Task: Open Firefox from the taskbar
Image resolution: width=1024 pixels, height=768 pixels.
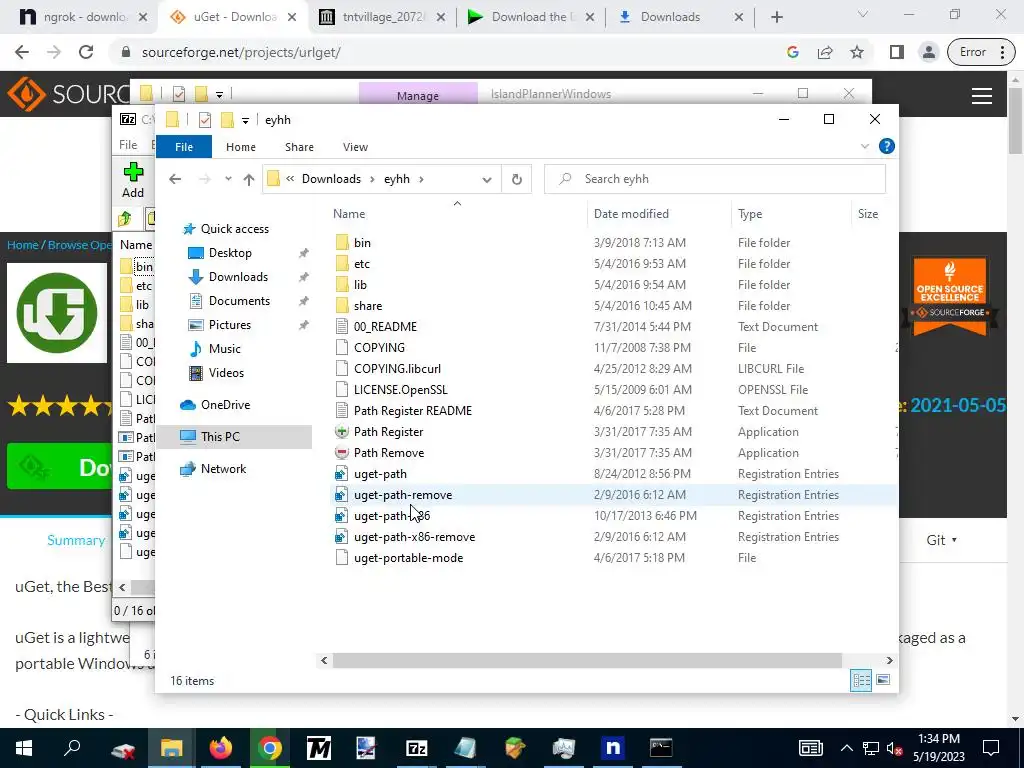Action: (x=221, y=748)
